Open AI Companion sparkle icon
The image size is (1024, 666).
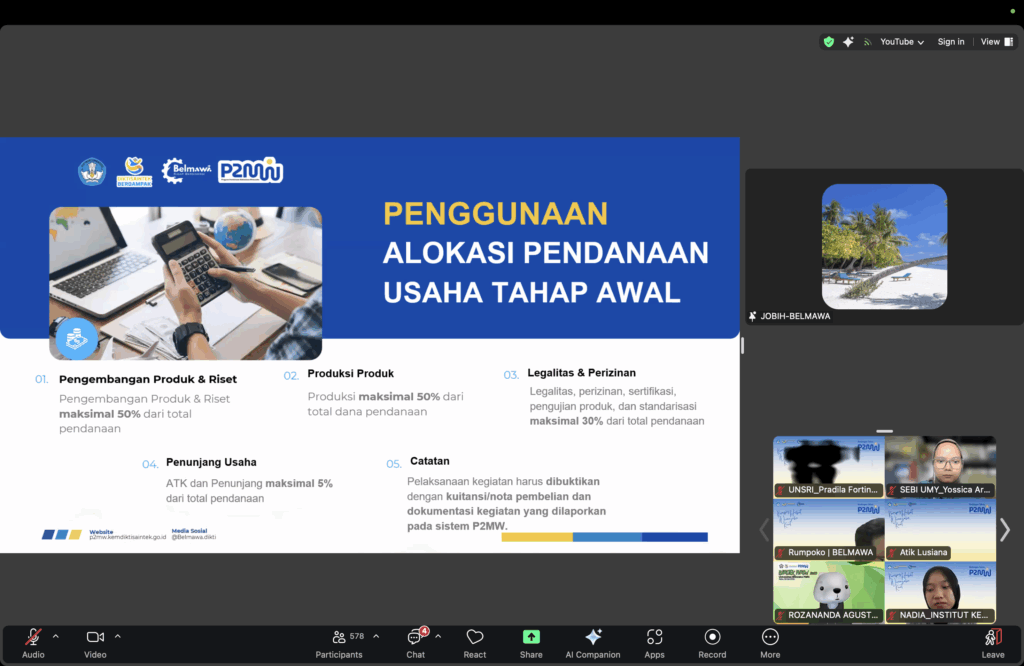[x=593, y=637]
